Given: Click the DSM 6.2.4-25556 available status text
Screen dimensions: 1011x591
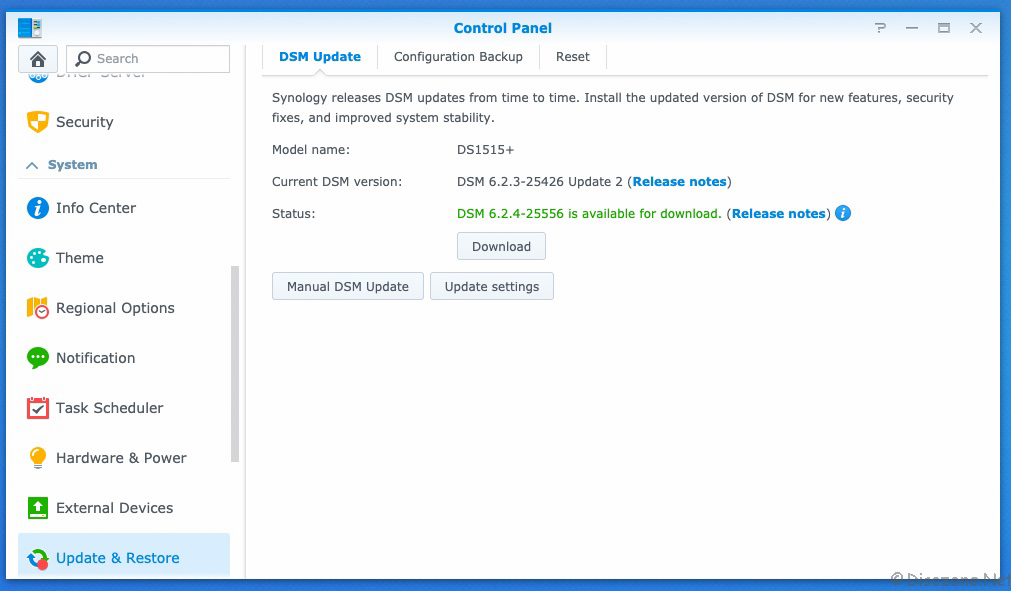Looking at the screenshot, I should point(589,214).
